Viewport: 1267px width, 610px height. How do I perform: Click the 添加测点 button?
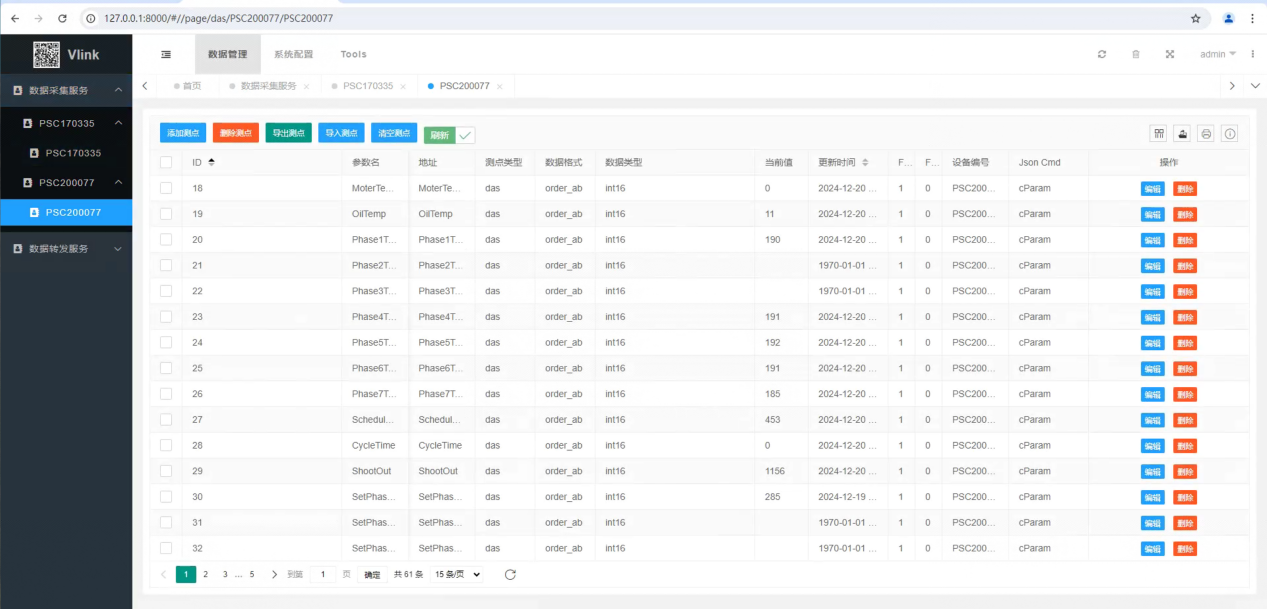click(x=182, y=133)
